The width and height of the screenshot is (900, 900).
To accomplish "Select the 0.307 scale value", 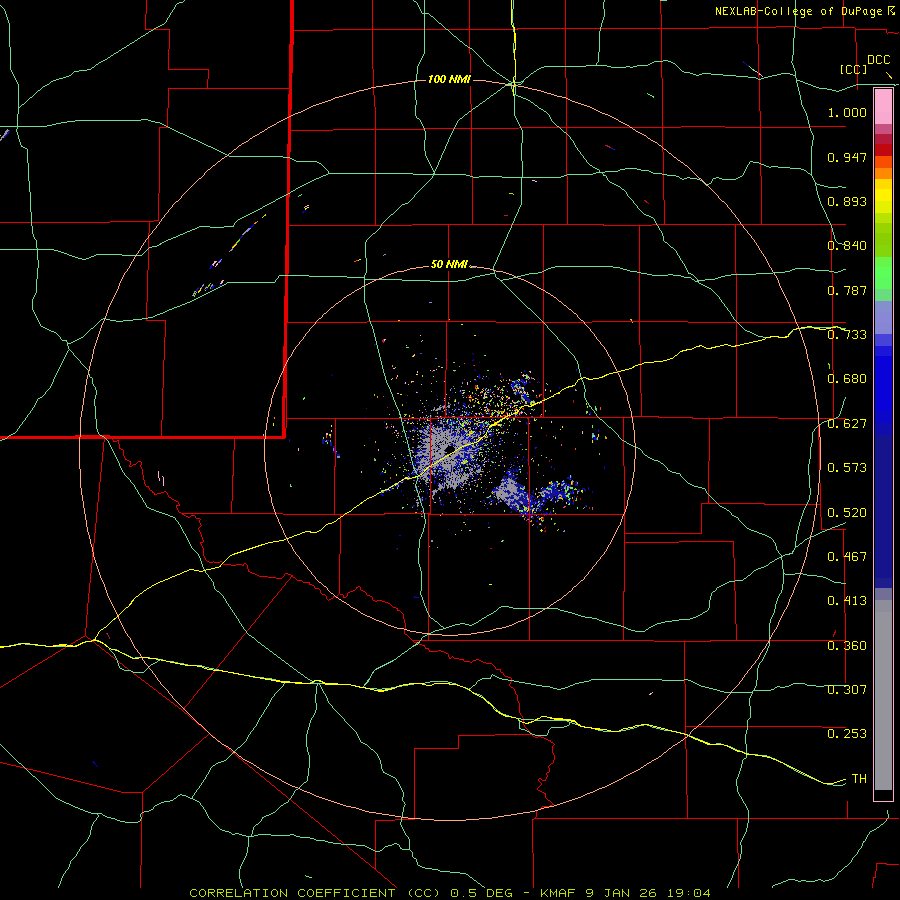I will (847, 690).
